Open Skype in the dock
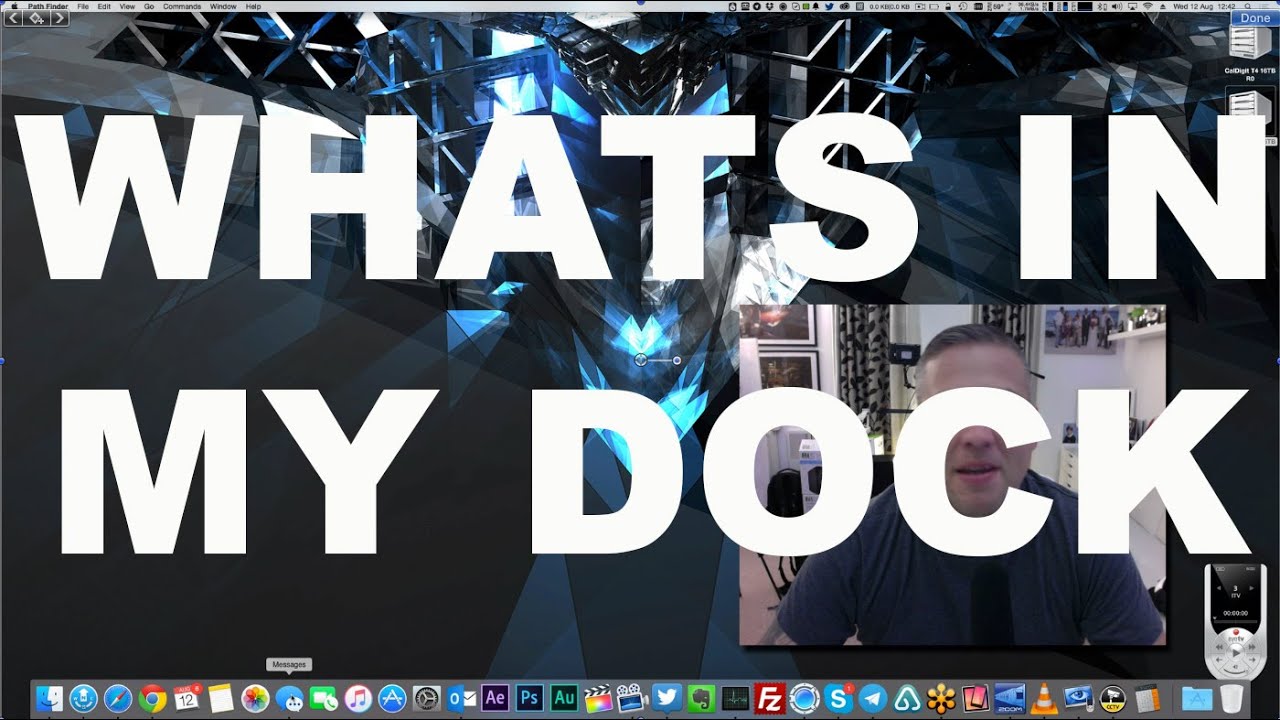 [839, 698]
